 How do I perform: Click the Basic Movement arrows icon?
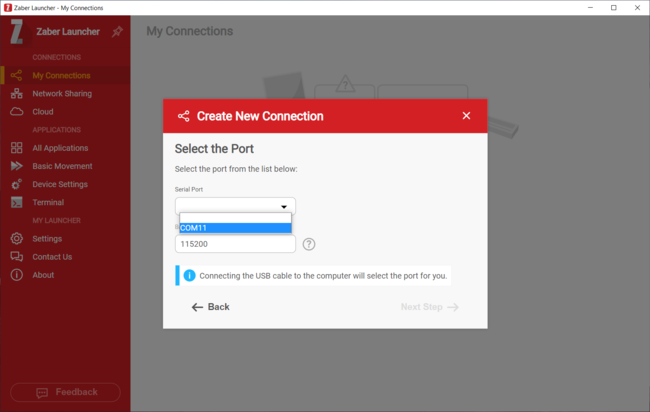(16, 166)
